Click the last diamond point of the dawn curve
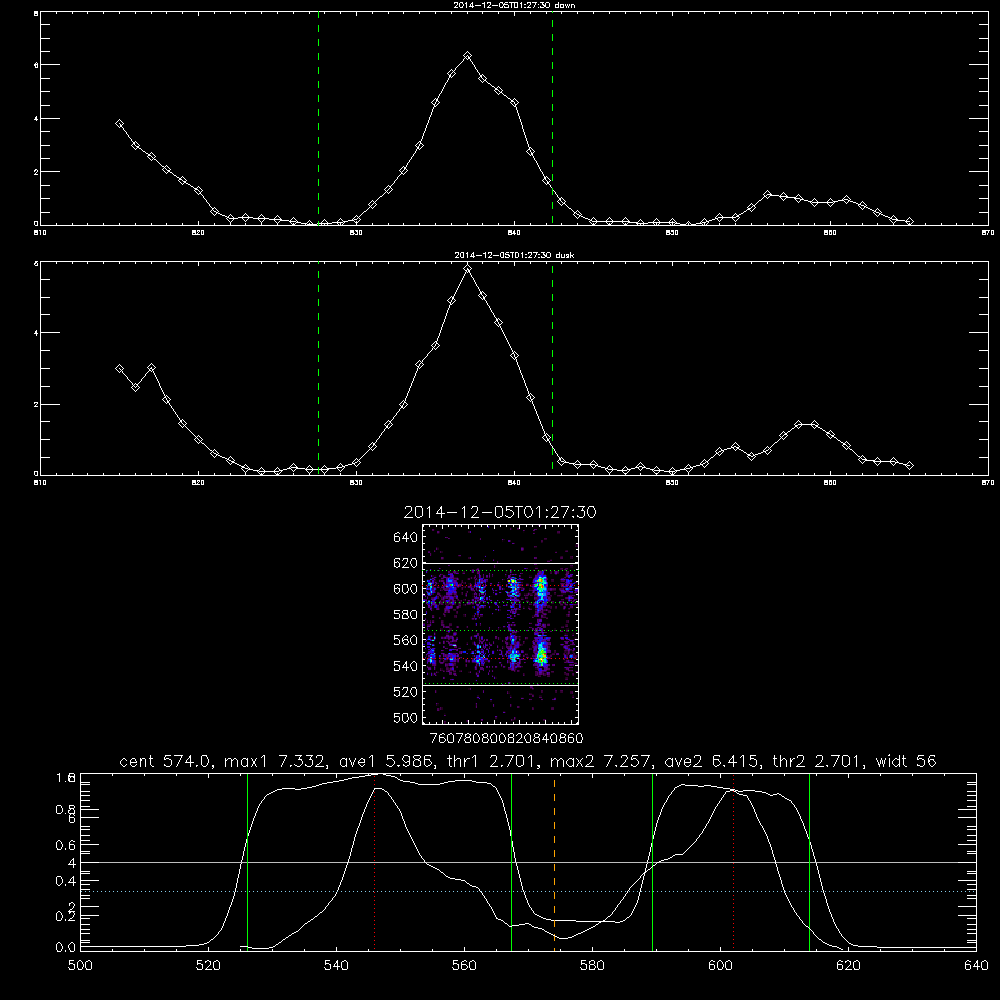 point(909,221)
